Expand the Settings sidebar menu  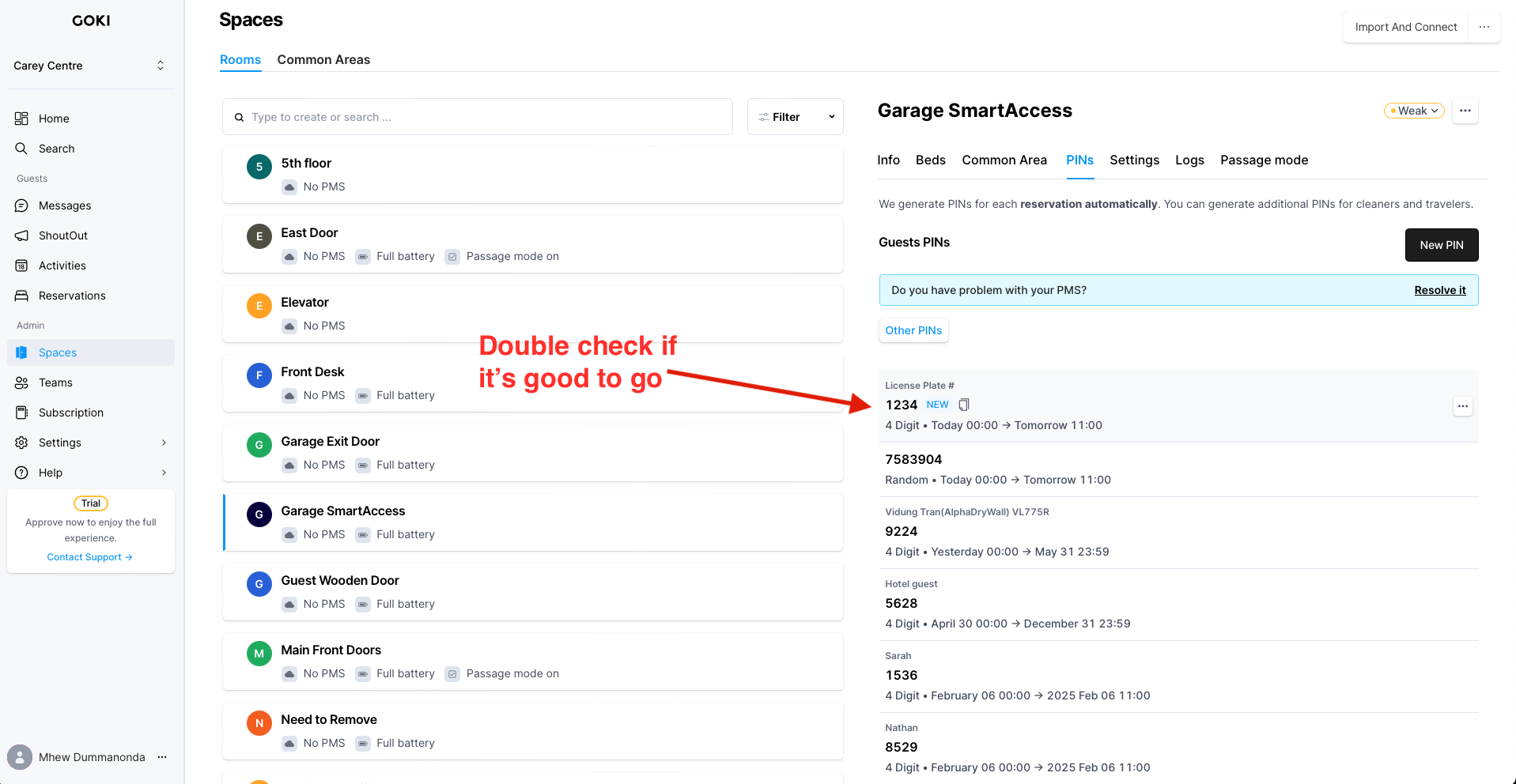[91, 443]
